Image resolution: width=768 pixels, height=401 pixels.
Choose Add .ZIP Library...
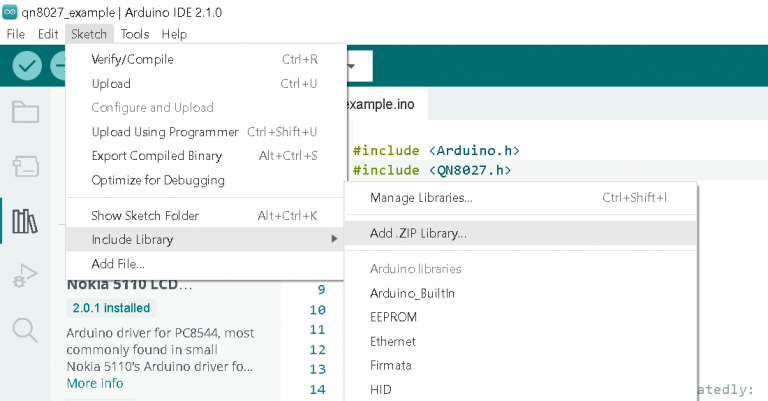(x=521, y=233)
